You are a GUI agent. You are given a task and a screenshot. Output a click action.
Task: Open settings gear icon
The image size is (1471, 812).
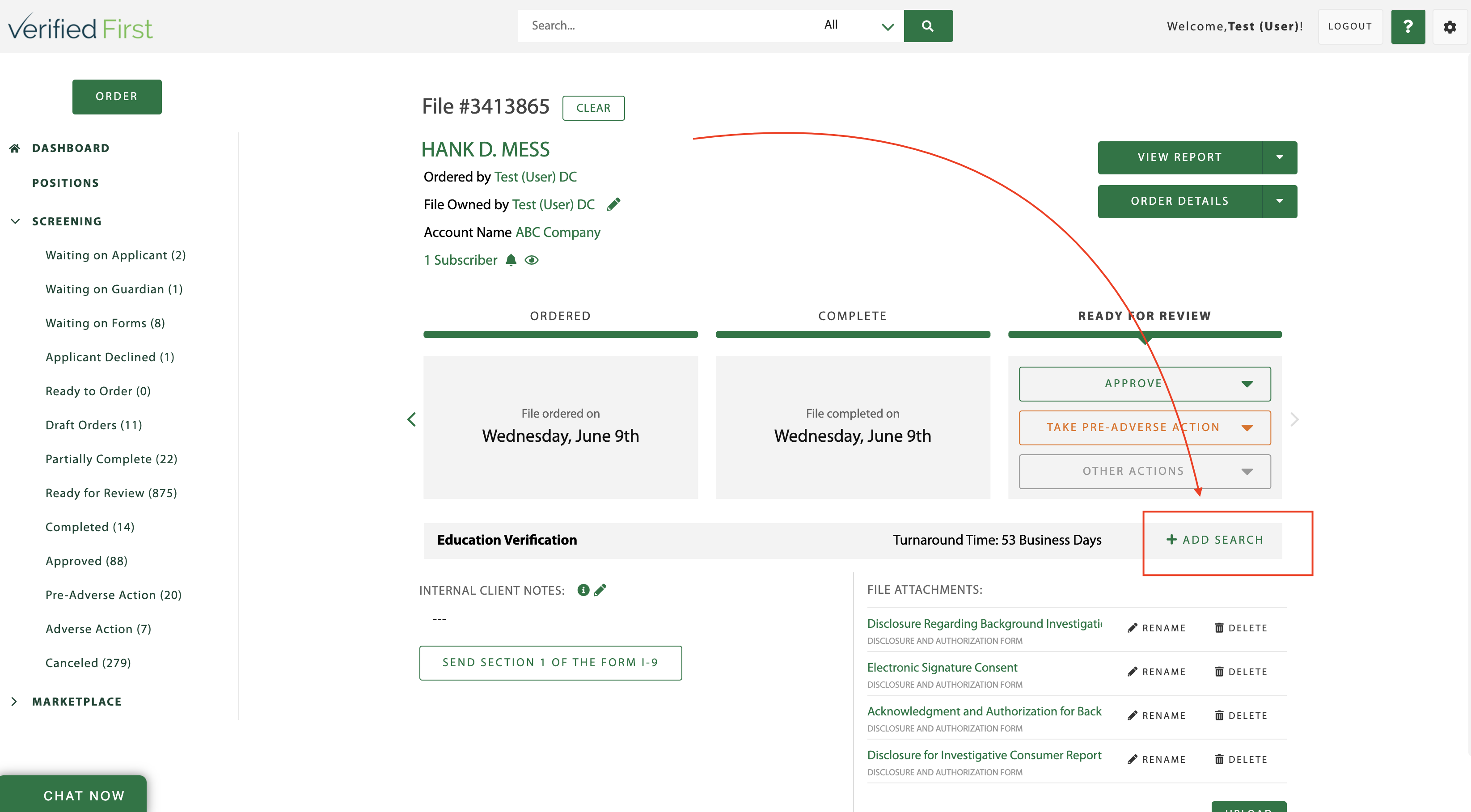[1449, 26]
